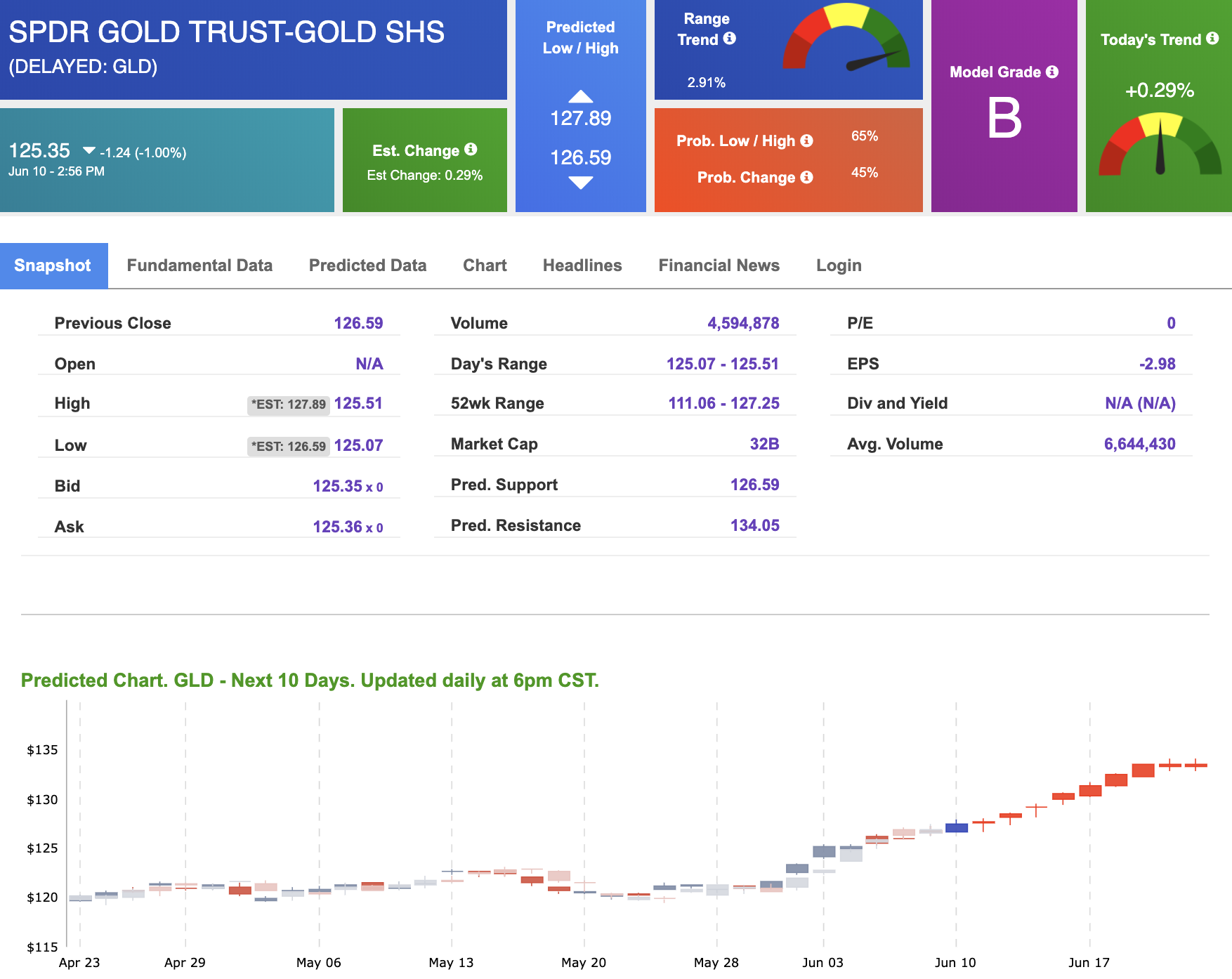Click the Model Grade B letter
Image resolution: width=1232 pixels, height=979 pixels.
pos(1004,118)
